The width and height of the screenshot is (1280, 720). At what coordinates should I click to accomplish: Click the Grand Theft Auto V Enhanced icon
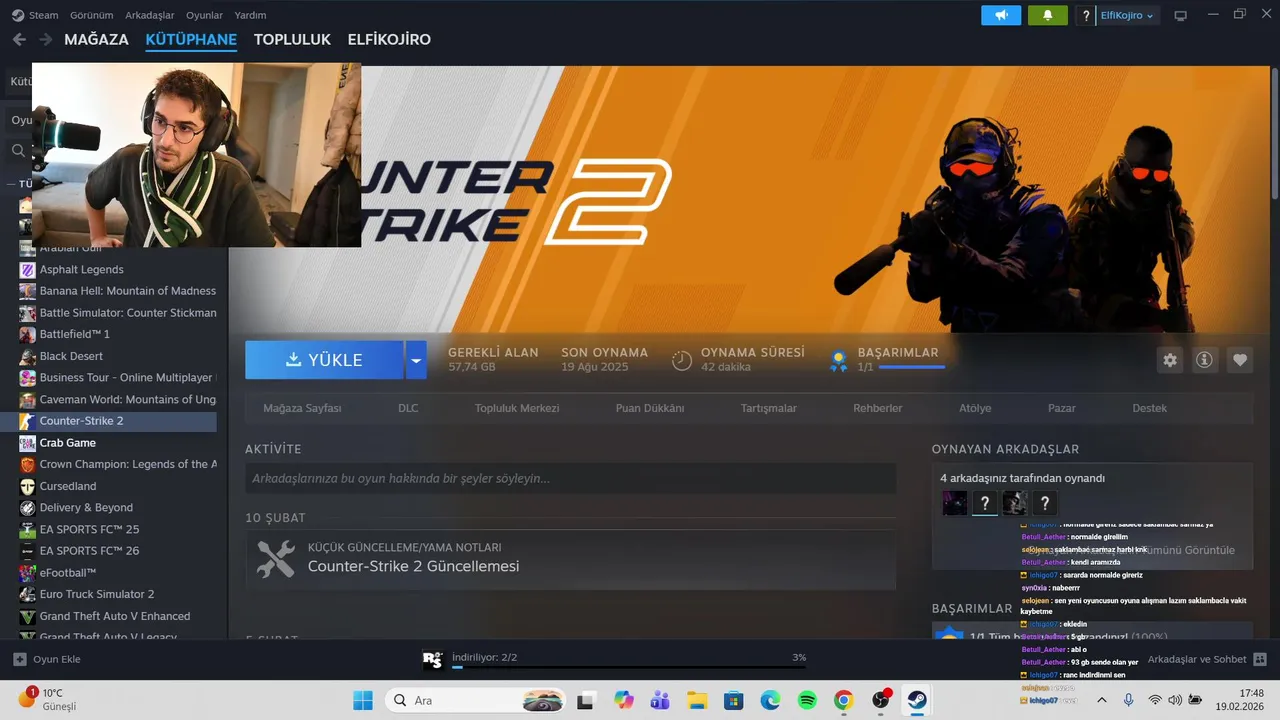click(28, 616)
